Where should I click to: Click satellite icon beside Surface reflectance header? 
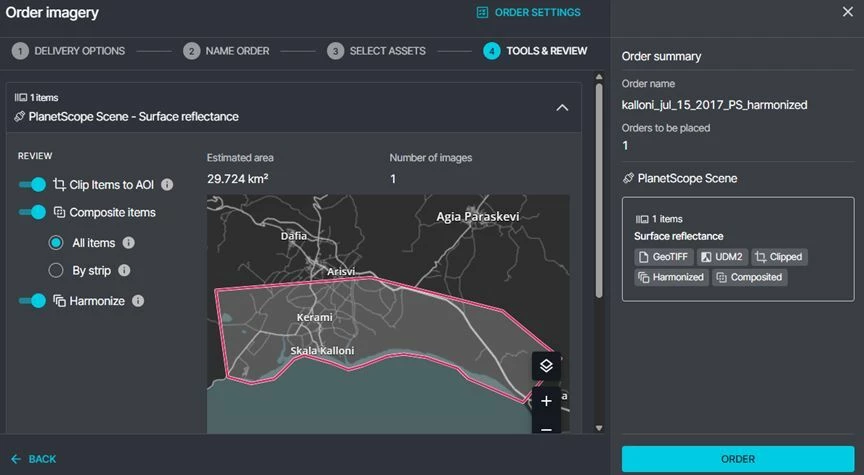coord(19,116)
